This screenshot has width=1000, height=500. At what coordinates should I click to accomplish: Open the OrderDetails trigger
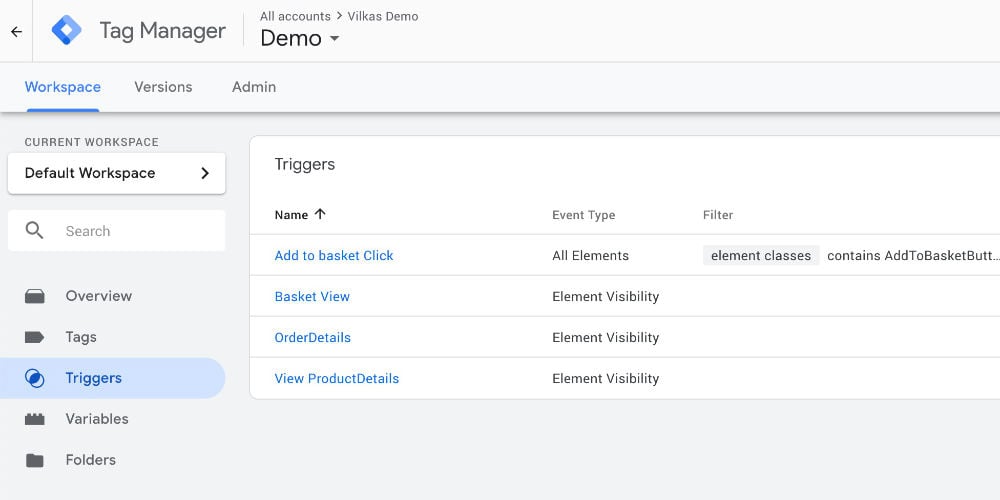(x=312, y=337)
